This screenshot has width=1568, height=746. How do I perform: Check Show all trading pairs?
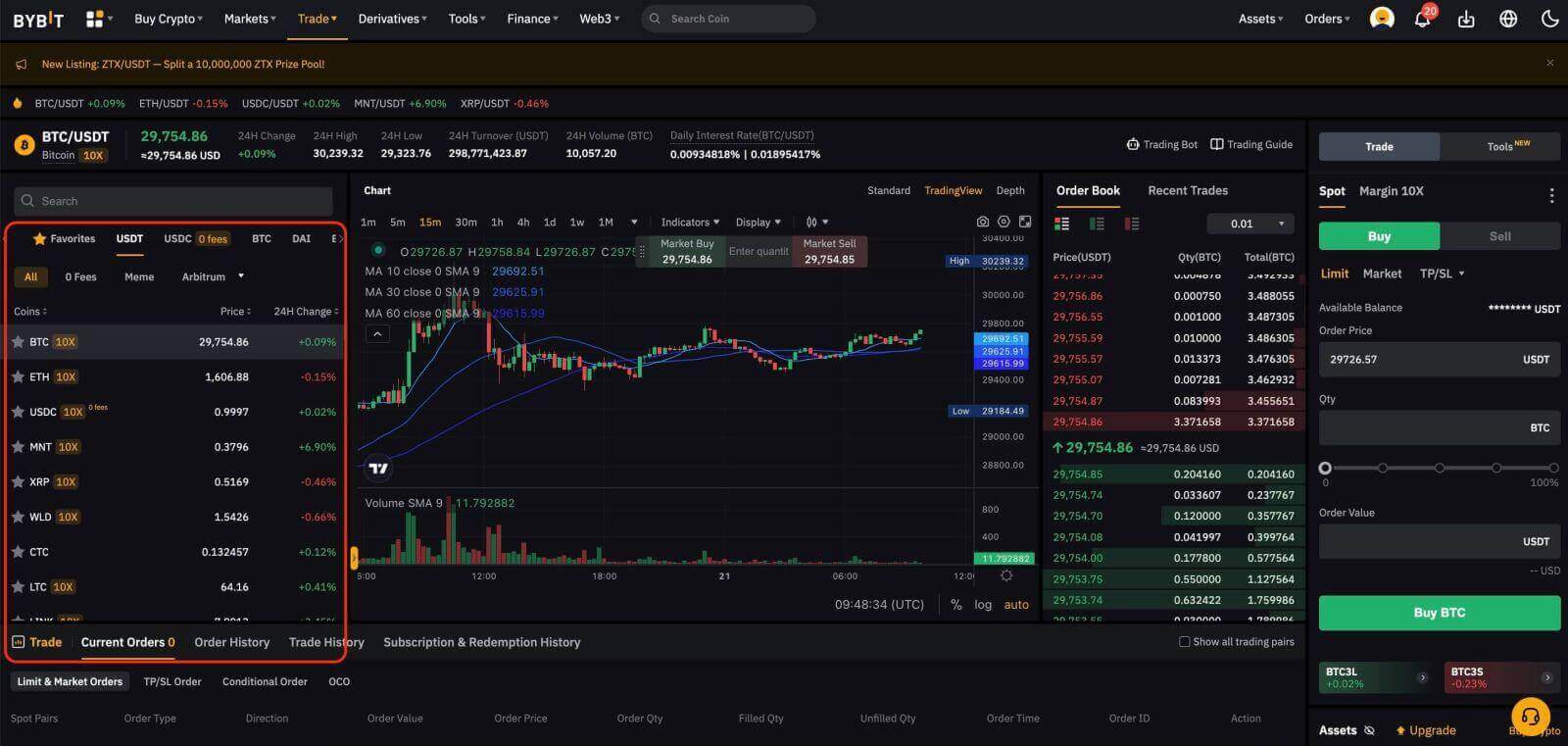1184,642
